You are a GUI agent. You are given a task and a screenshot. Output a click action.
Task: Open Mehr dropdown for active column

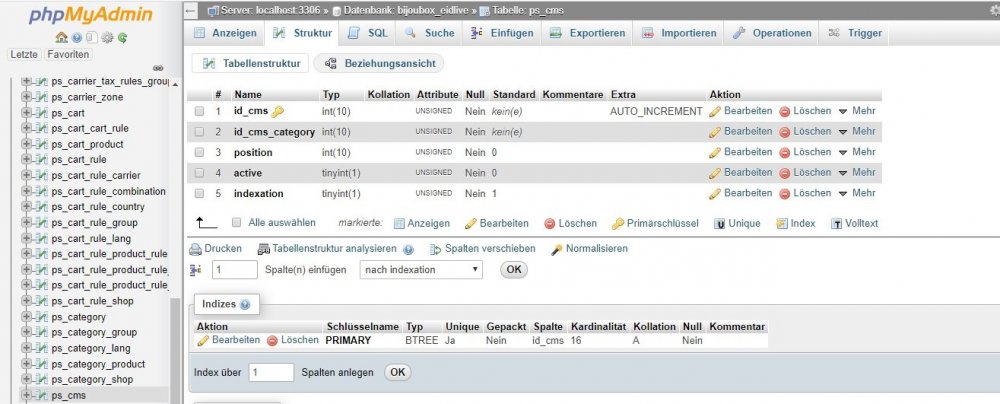tap(857, 172)
